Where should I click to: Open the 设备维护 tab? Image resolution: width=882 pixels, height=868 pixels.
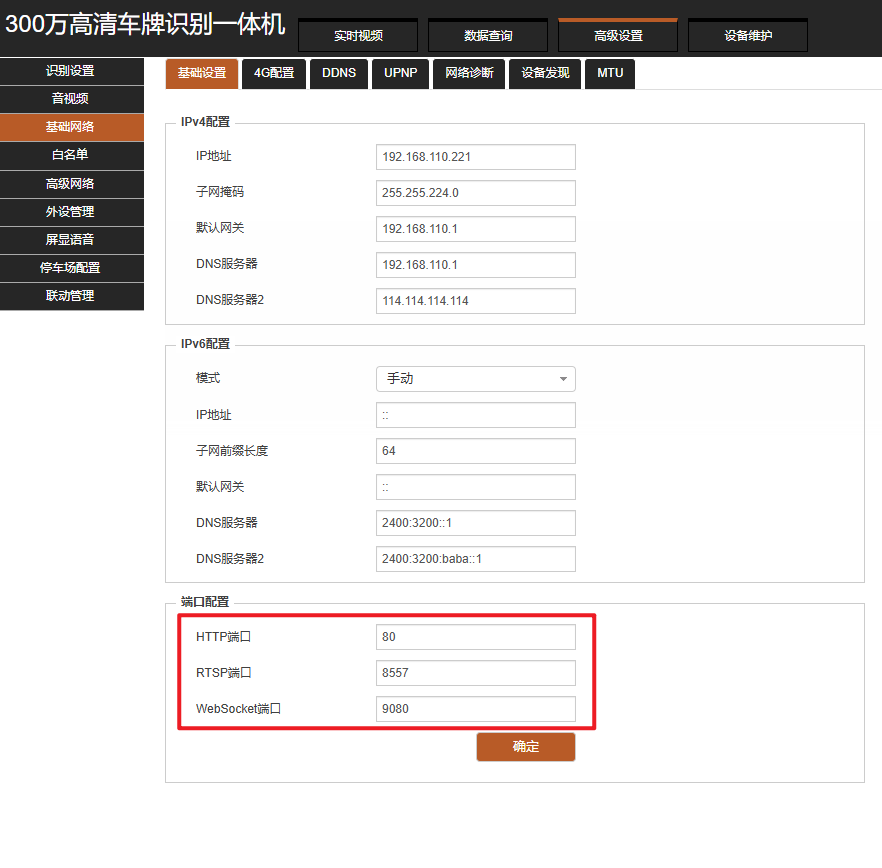[748, 35]
